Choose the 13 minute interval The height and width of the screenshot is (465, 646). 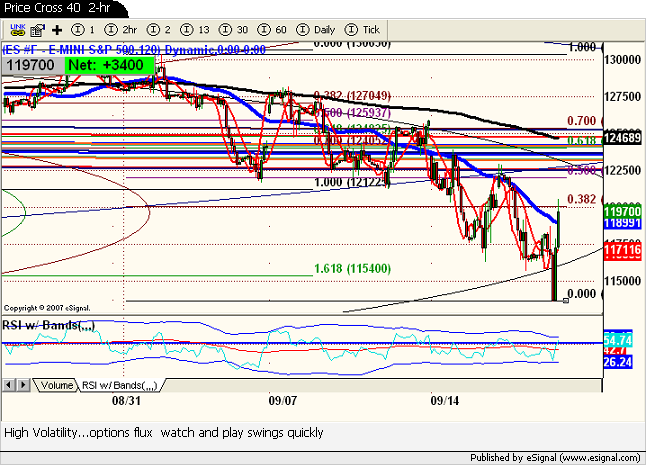point(194,30)
